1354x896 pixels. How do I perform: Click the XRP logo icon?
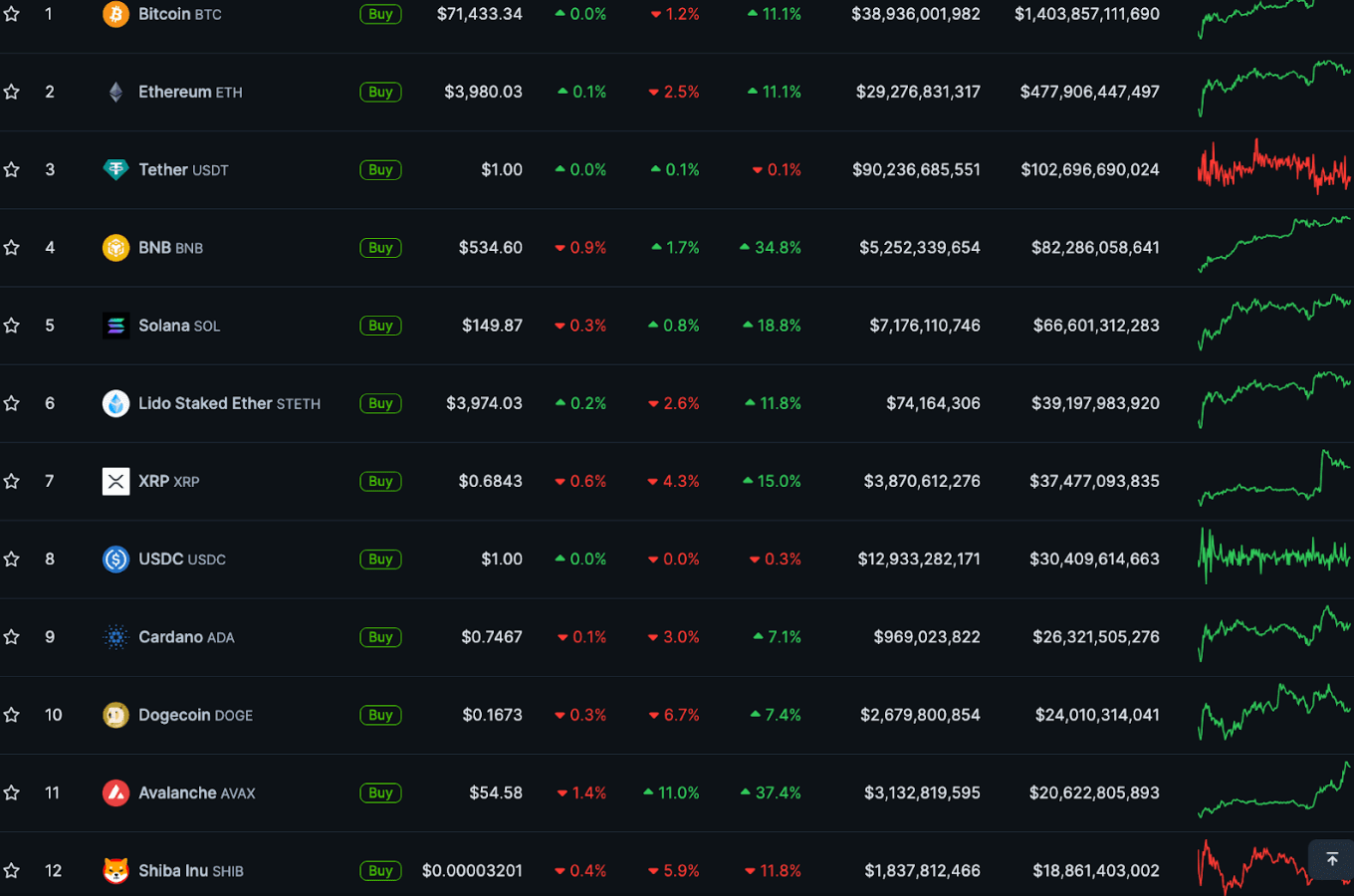tap(115, 481)
